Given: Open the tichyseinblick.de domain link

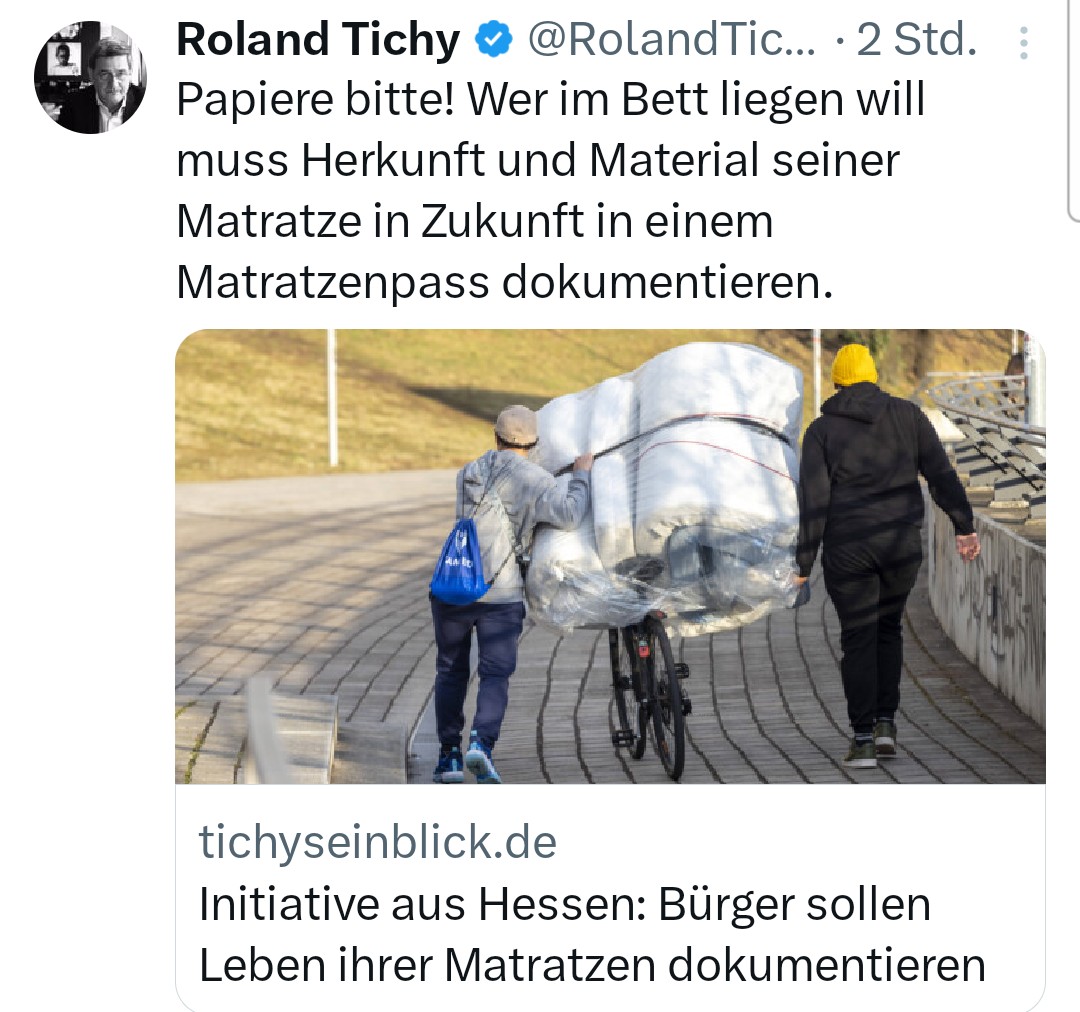Looking at the screenshot, I should 377,842.
